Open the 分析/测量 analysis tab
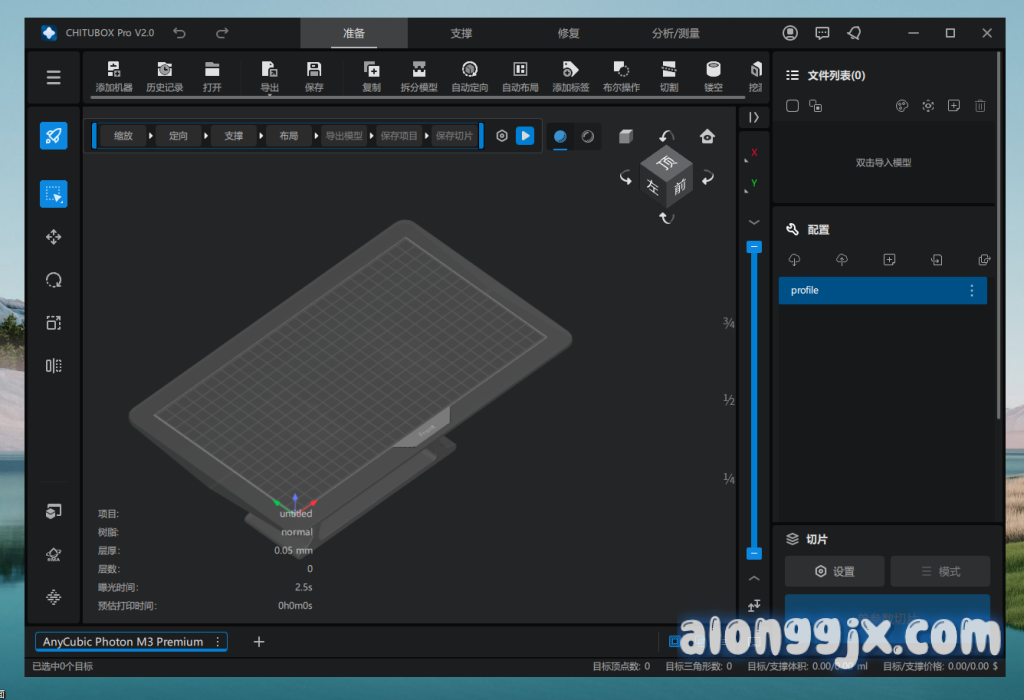This screenshot has height=700, width=1024. tap(676, 33)
